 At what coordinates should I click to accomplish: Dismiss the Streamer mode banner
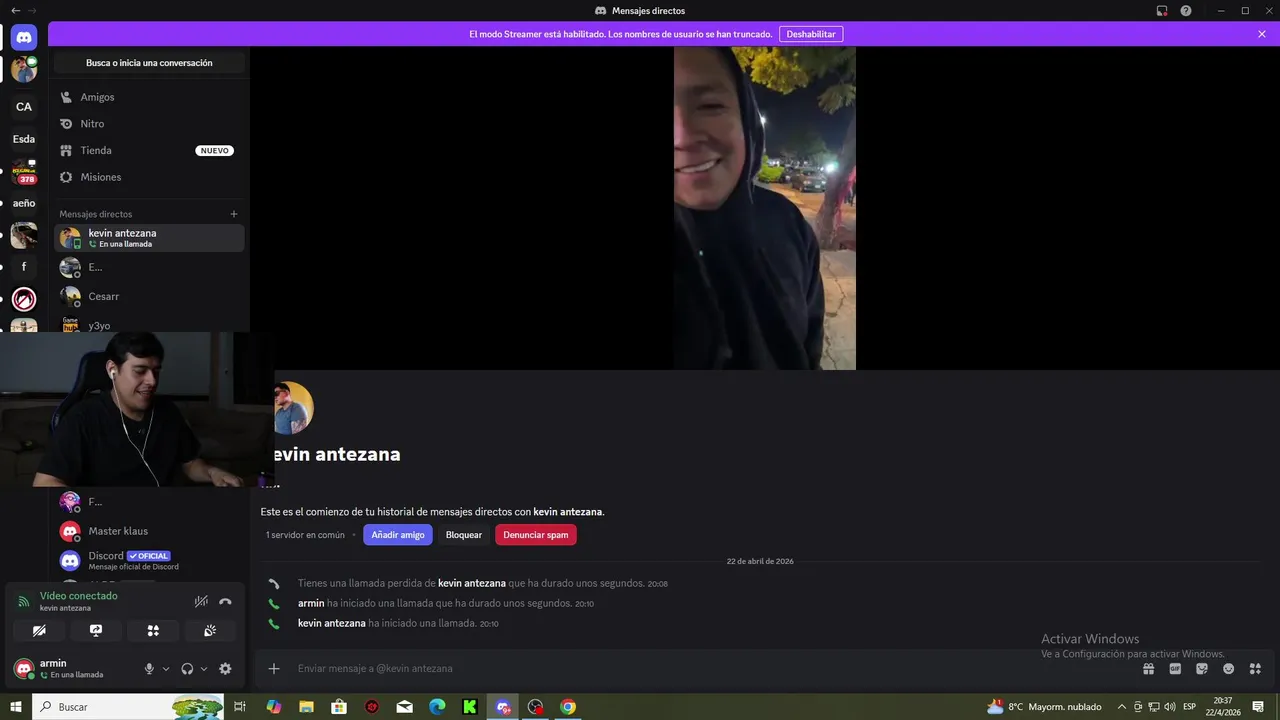click(1262, 34)
